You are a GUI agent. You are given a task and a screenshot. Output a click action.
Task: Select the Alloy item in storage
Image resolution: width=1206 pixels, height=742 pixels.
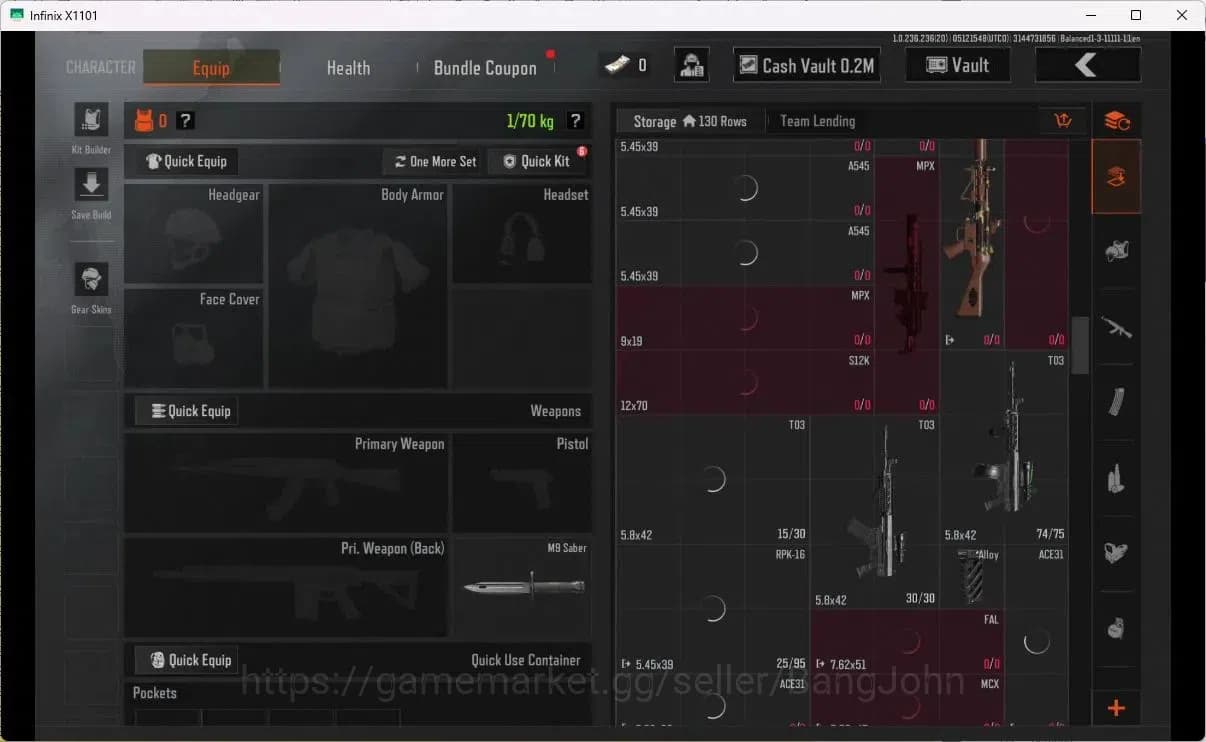[972, 576]
